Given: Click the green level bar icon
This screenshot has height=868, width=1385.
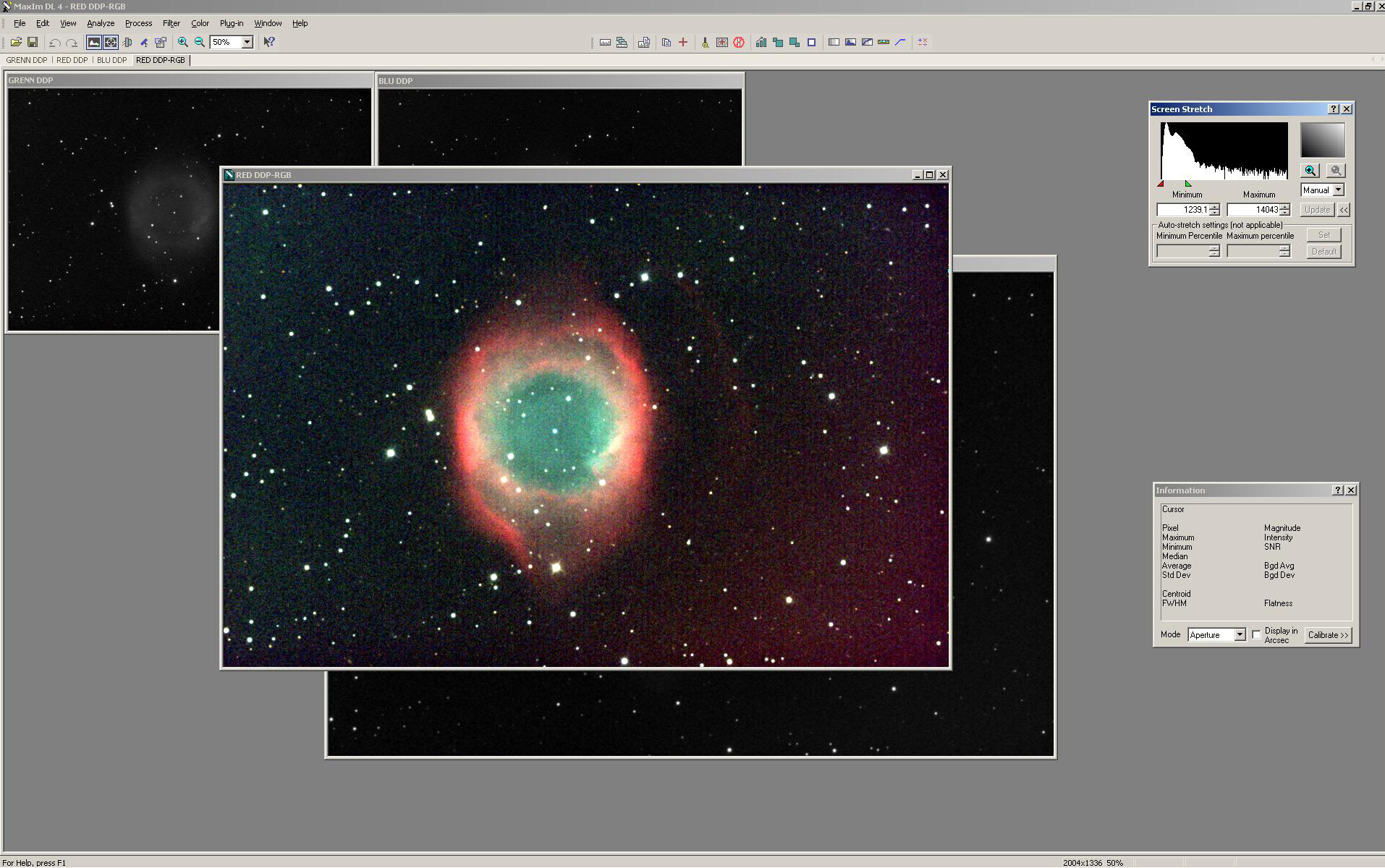Looking at the screenshot, I should (884, 42).
